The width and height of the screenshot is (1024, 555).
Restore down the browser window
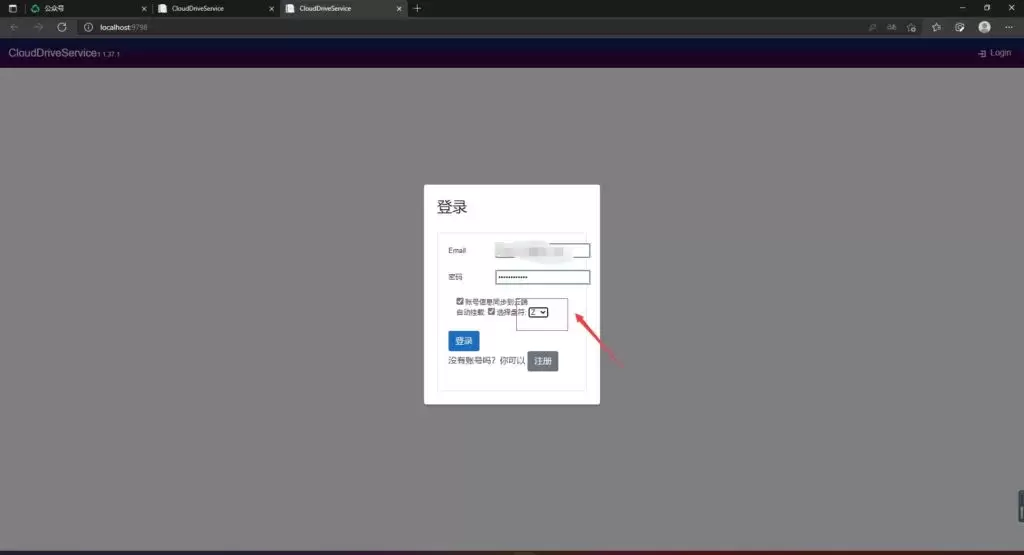(987, 8)
